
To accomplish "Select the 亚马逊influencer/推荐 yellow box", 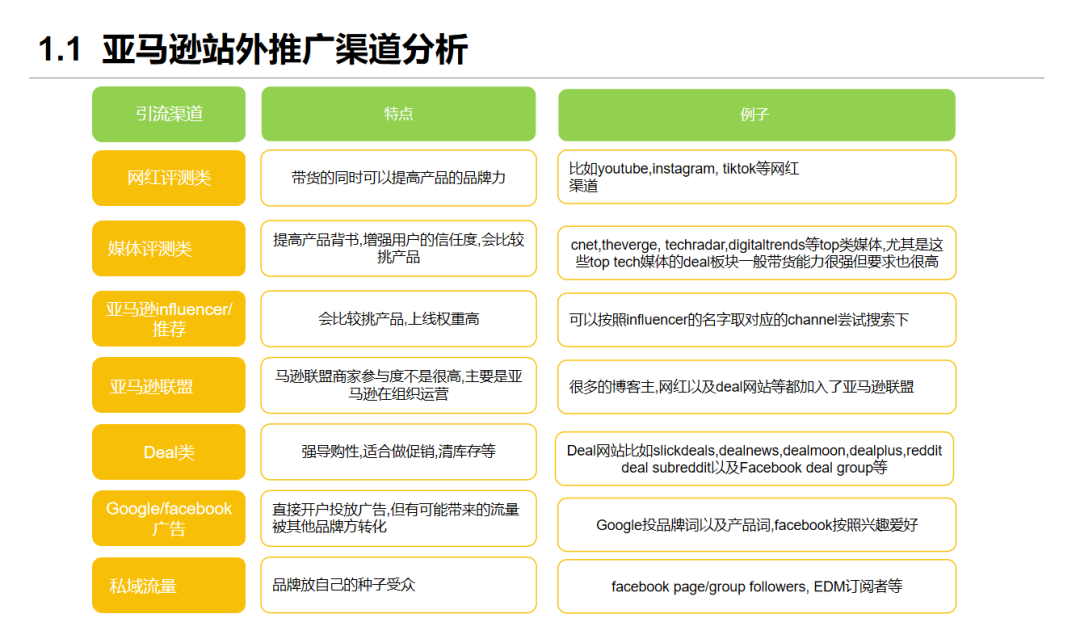I will coord(169,319).
